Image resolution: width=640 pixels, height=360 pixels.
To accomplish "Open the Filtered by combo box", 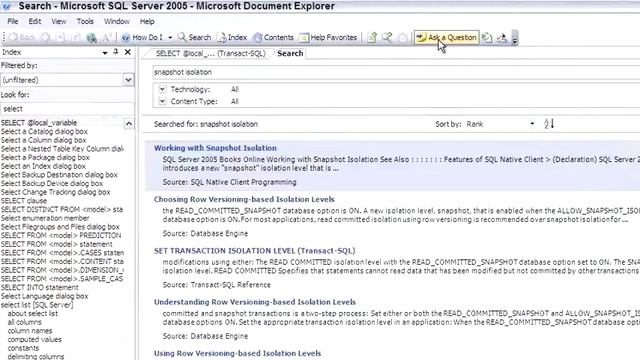I will pyautogui.click(x=67, y=80).
